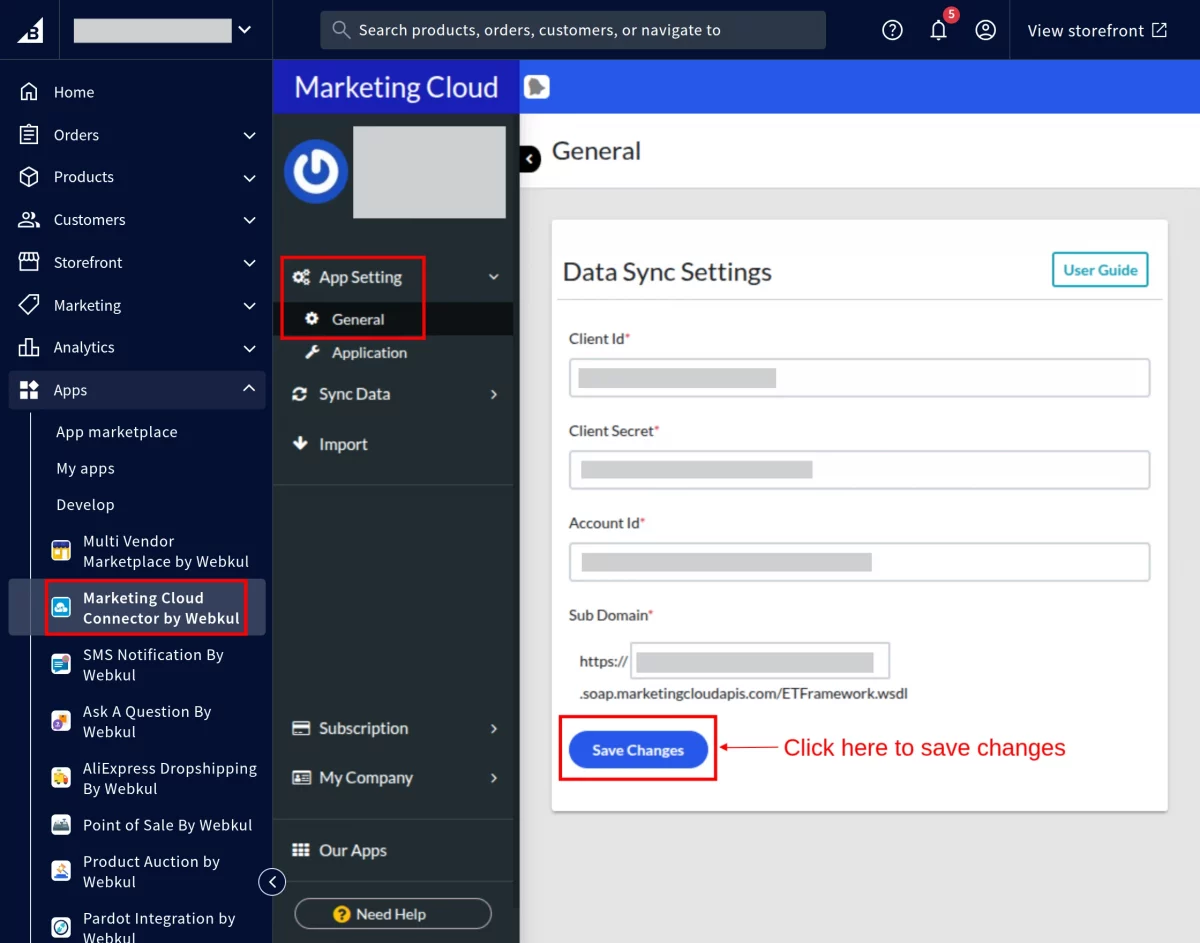Open the user account profile icon
Screen dimensions: 1200x943
point(985,30)
